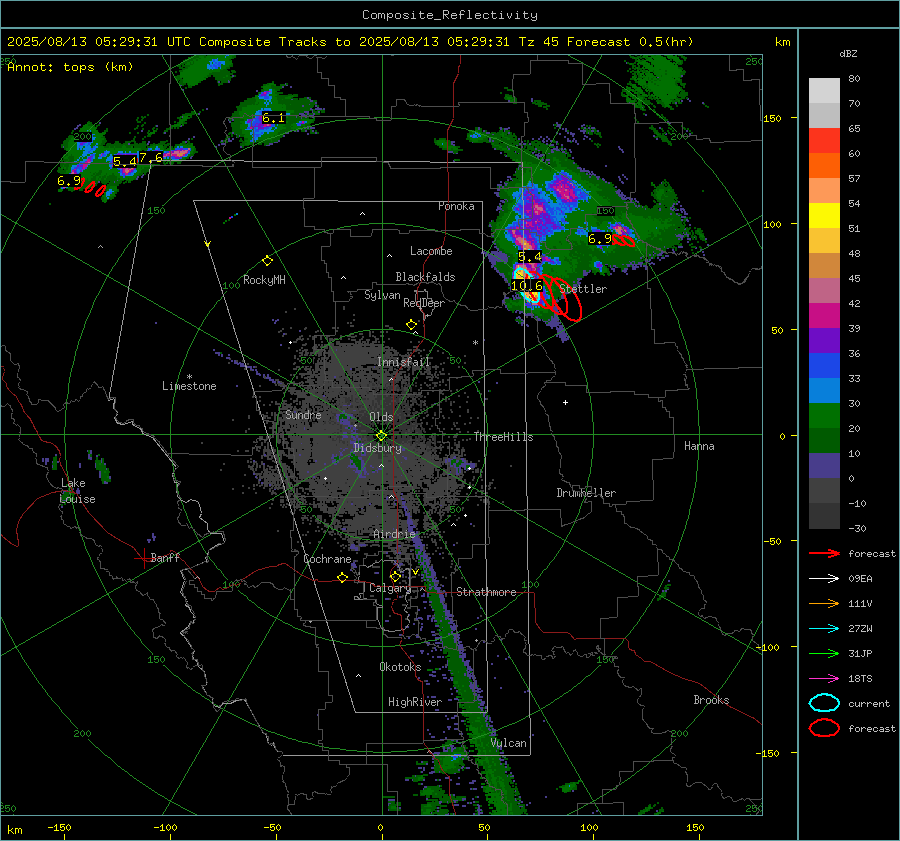900x841 pixels.
Task: Click the Composite_Reflectivity title text
Action: pyautogui.click(x=450, y=15)
